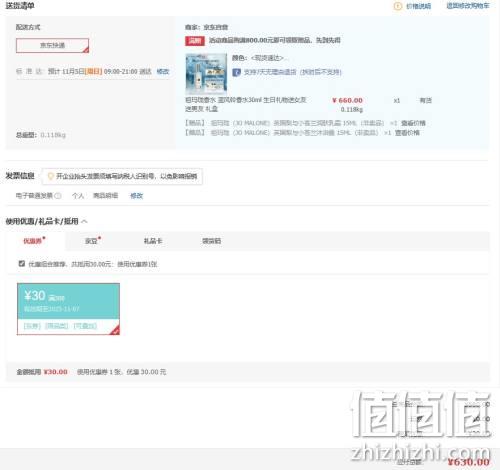The image size is (500, 470).
Task: Select the ¥30 满300 coupon card
Action: pos(68,309)
